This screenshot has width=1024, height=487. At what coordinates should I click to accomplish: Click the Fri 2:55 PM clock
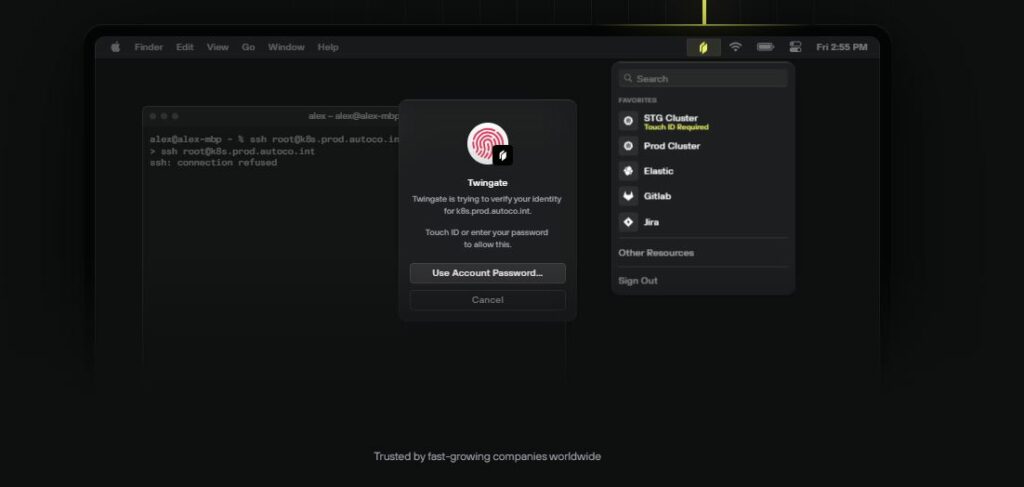coord(842,47)
